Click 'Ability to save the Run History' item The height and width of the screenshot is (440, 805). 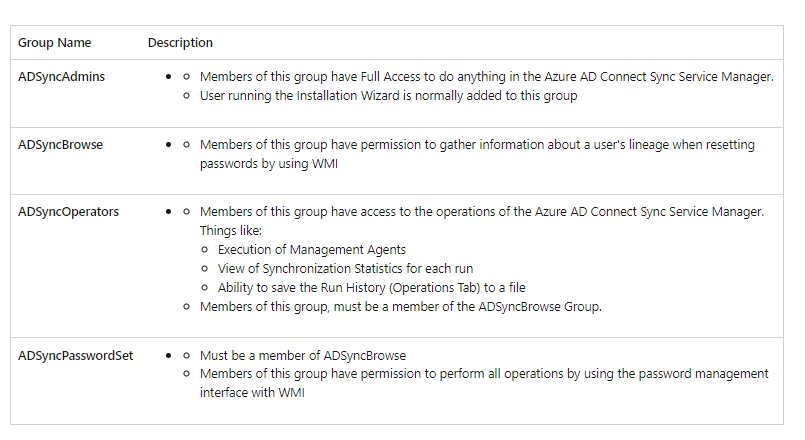pos(372,288)
